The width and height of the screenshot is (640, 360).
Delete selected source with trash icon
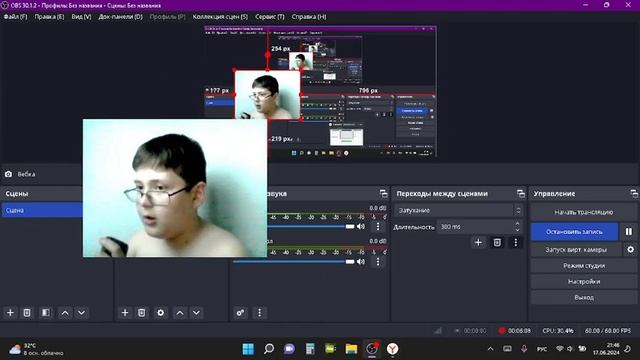[142, 313]
